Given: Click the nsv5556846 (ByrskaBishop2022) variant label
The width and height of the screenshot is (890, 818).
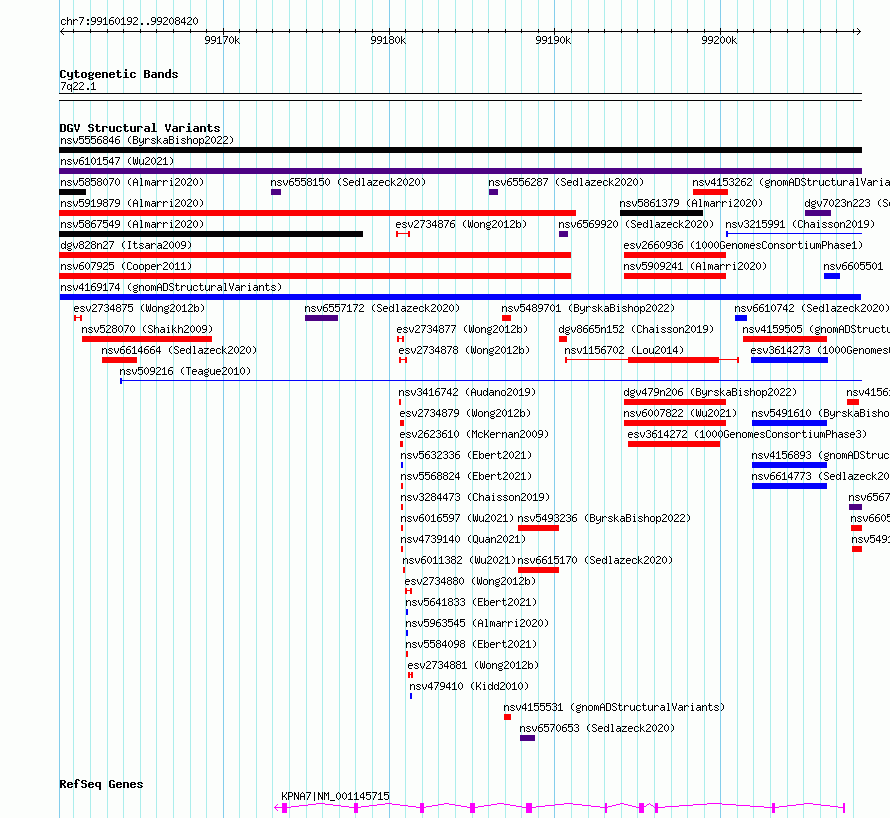Looking at the screenshot, I should click(147, 140).
